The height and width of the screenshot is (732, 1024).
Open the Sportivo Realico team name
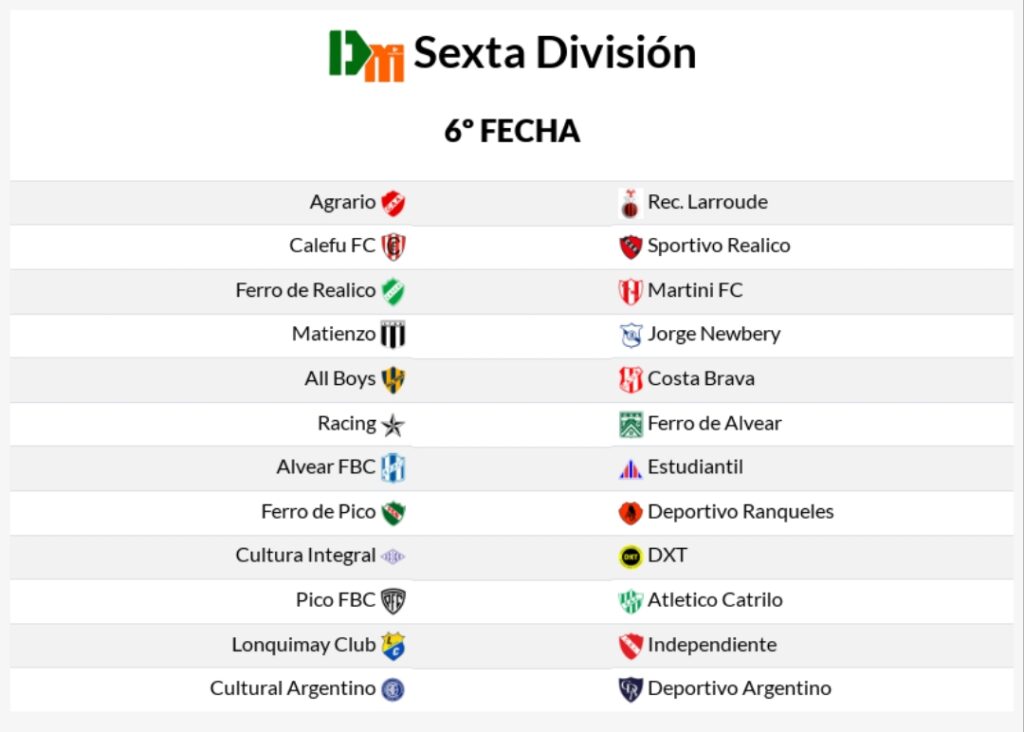tap(718, 246)
